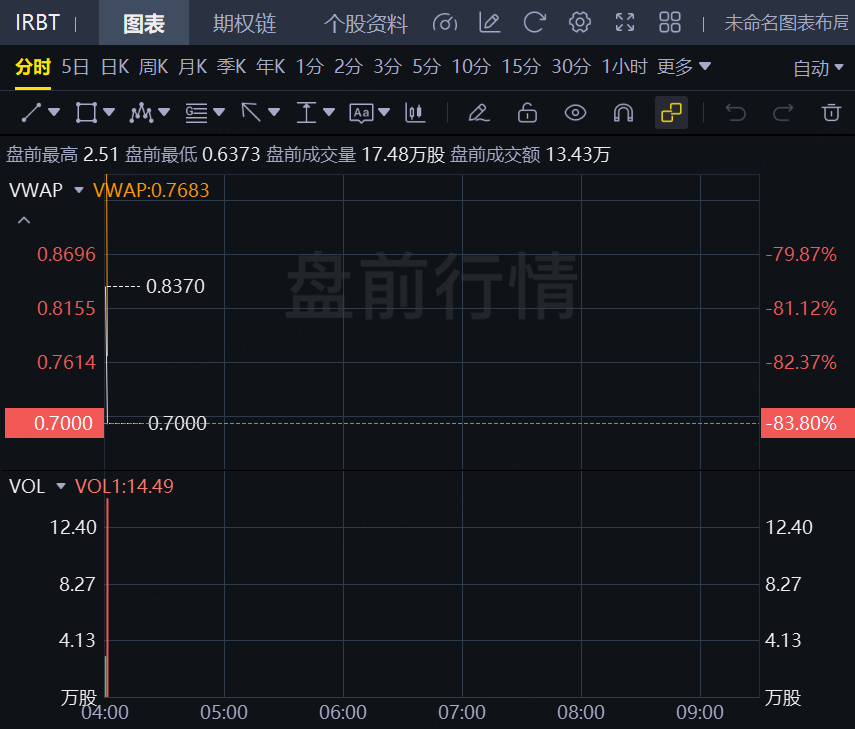
Task: Delete all drawings with trash icon
Action: click(831, 113)
